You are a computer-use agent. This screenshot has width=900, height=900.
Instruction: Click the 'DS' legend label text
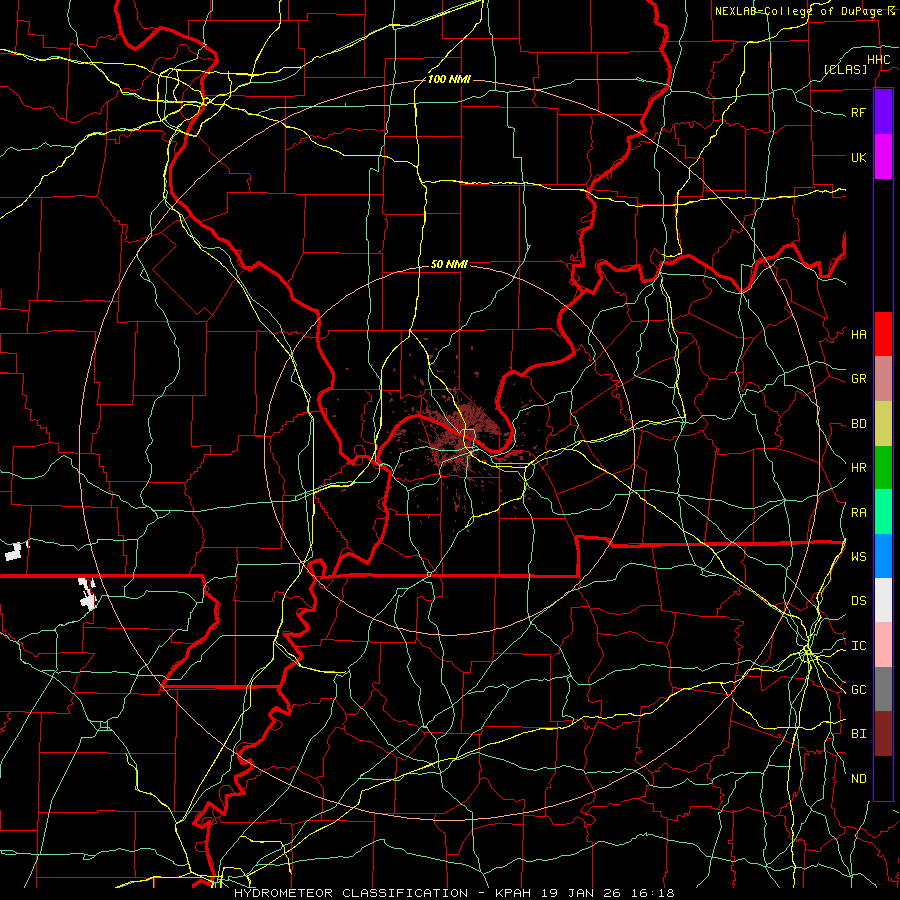pos(858,600)
